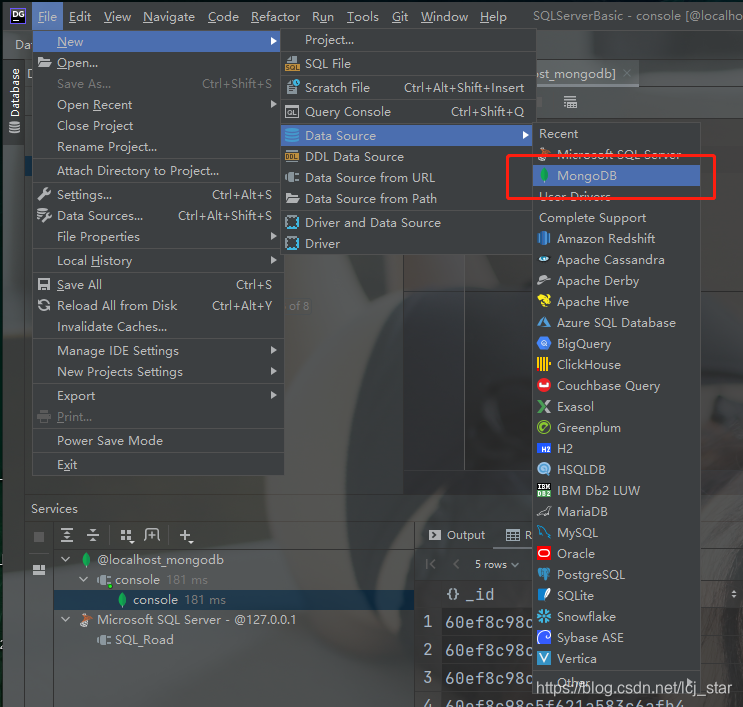Switch to the Output tab
Viewport: 743px width, 707px height.
point(457,535)
